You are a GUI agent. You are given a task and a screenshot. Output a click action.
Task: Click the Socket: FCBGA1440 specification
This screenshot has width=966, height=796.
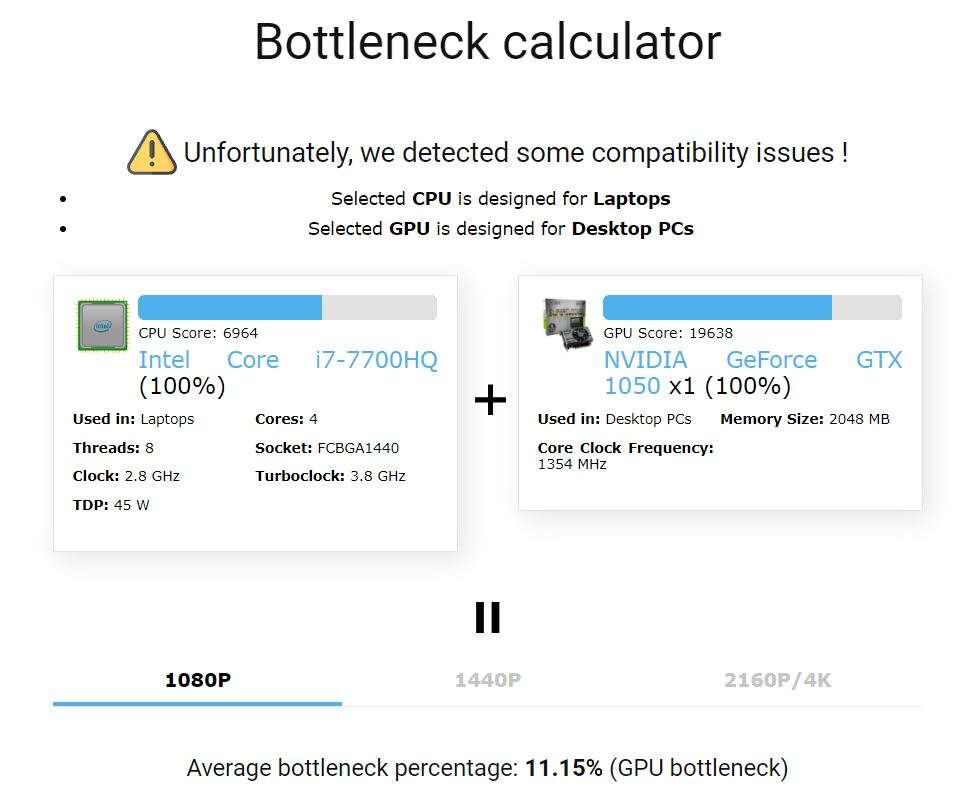pyautogui.click(x=327, y=448)
